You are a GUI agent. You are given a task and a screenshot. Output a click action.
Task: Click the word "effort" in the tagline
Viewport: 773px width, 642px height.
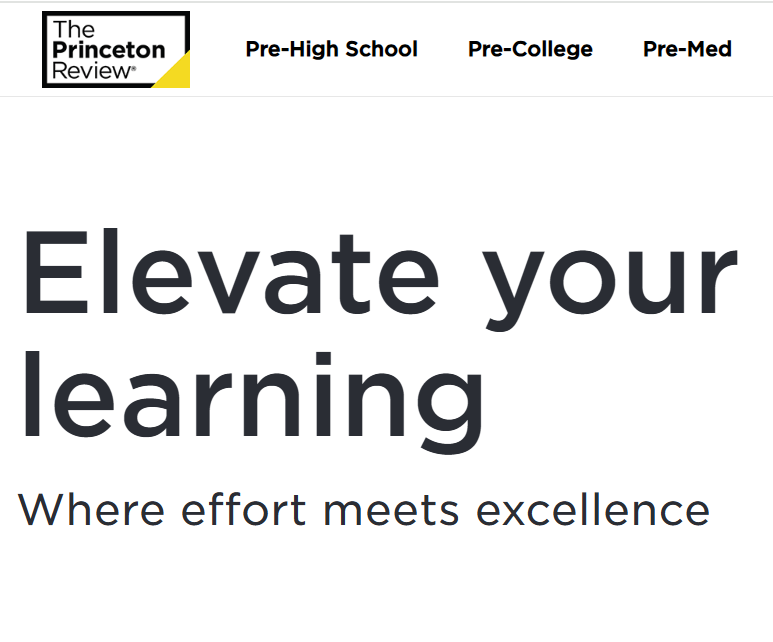click(x=243, y=510)
